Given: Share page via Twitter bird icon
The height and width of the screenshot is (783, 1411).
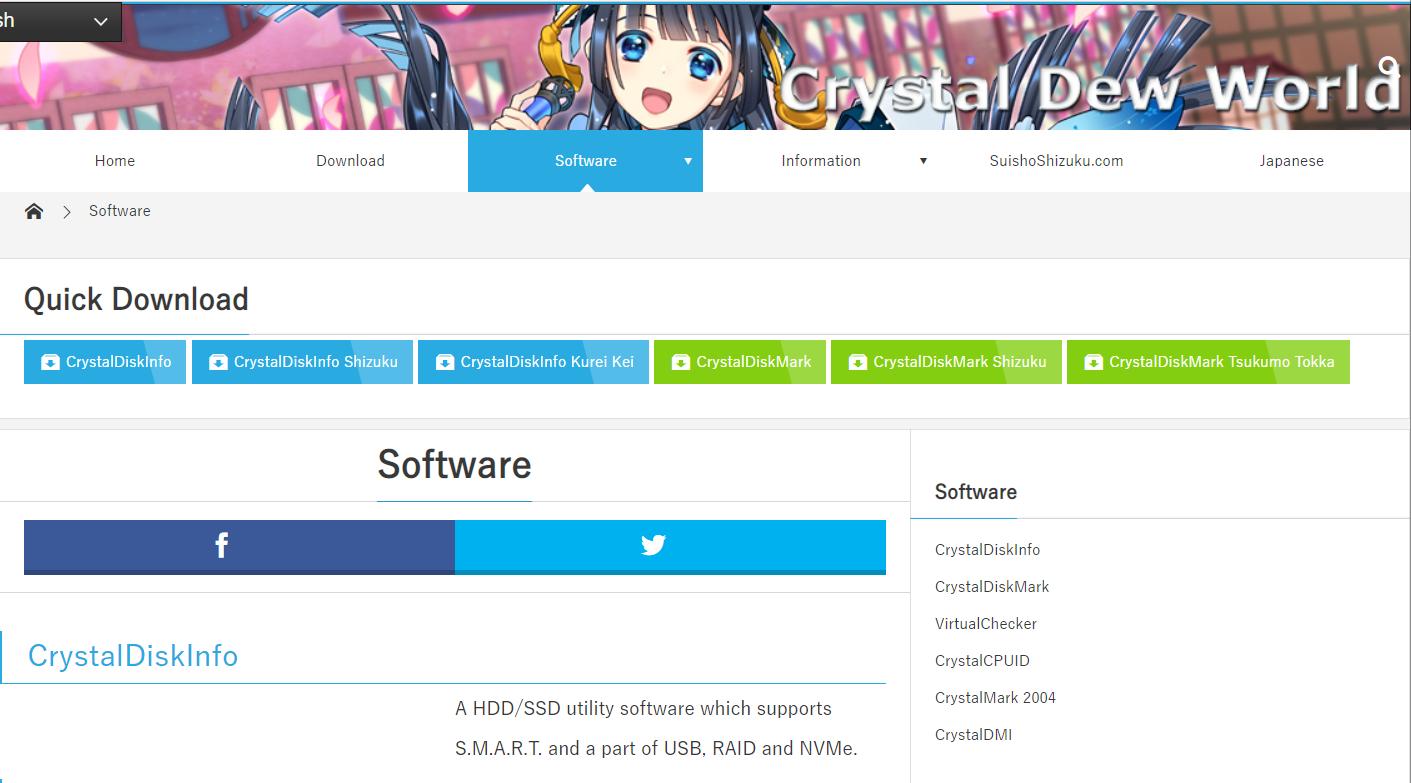Looking at the screenshot, I should click(653, 545).
